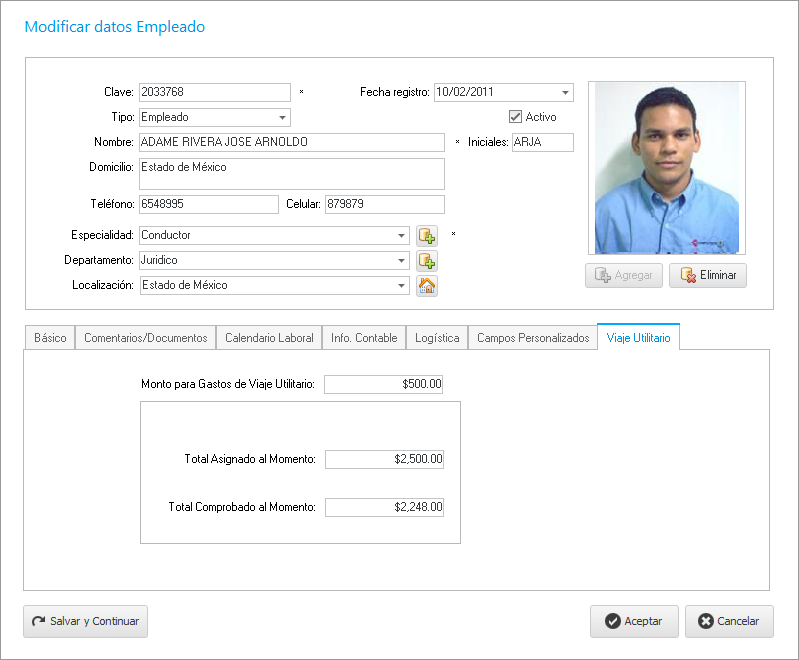Open the Localización dropdown
The height and width of the screenshot is (660, 799).
[401, 286]
